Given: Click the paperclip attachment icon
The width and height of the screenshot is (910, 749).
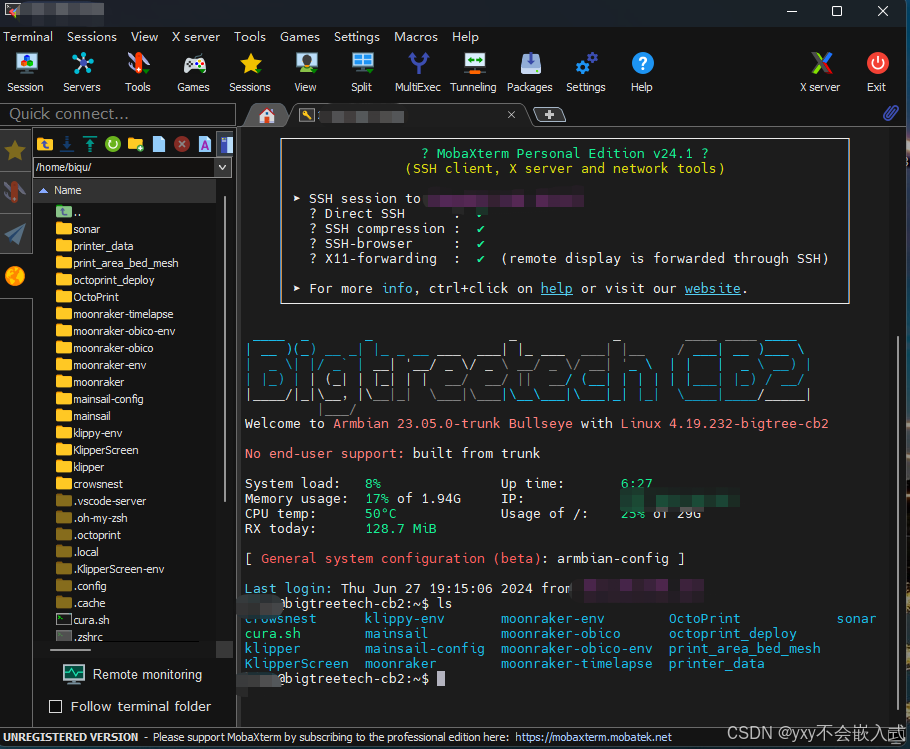Looking at the screenshot, I should 891,113.
